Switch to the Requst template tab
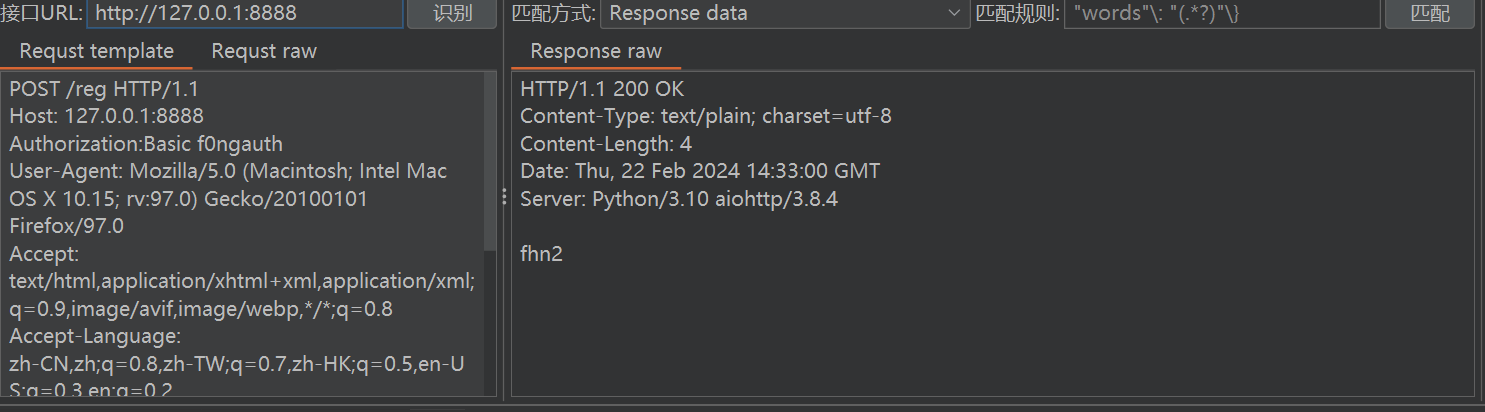Image resolution: width=1485 pixels, height=412 pixels. 96,51
